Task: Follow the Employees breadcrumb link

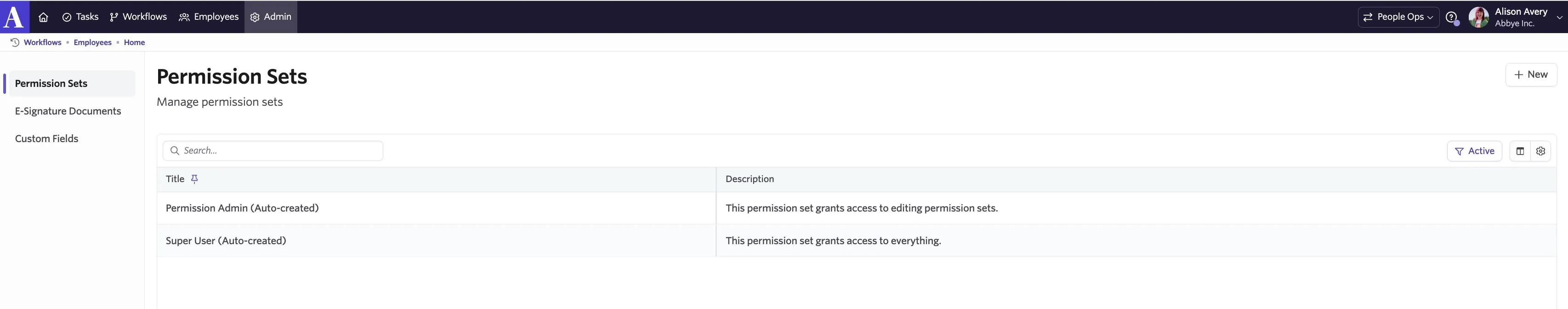Action: click(x=92, y=42)
